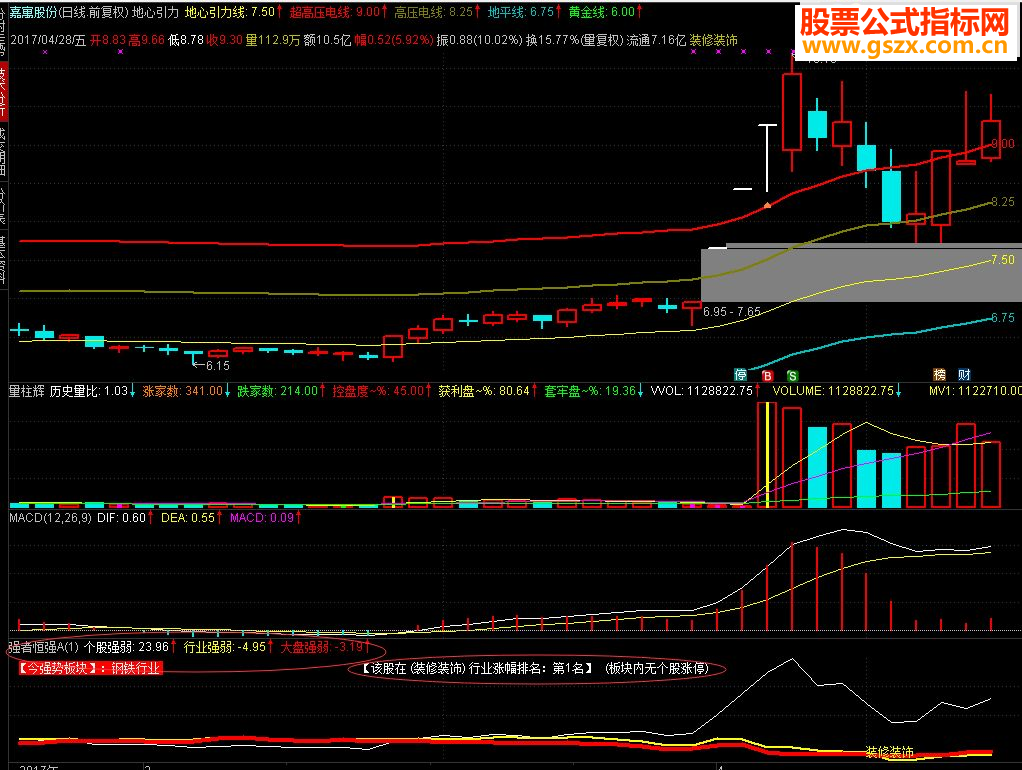
Task: Click the float shares 流通7.16亿
Action: tap(656, 40)
